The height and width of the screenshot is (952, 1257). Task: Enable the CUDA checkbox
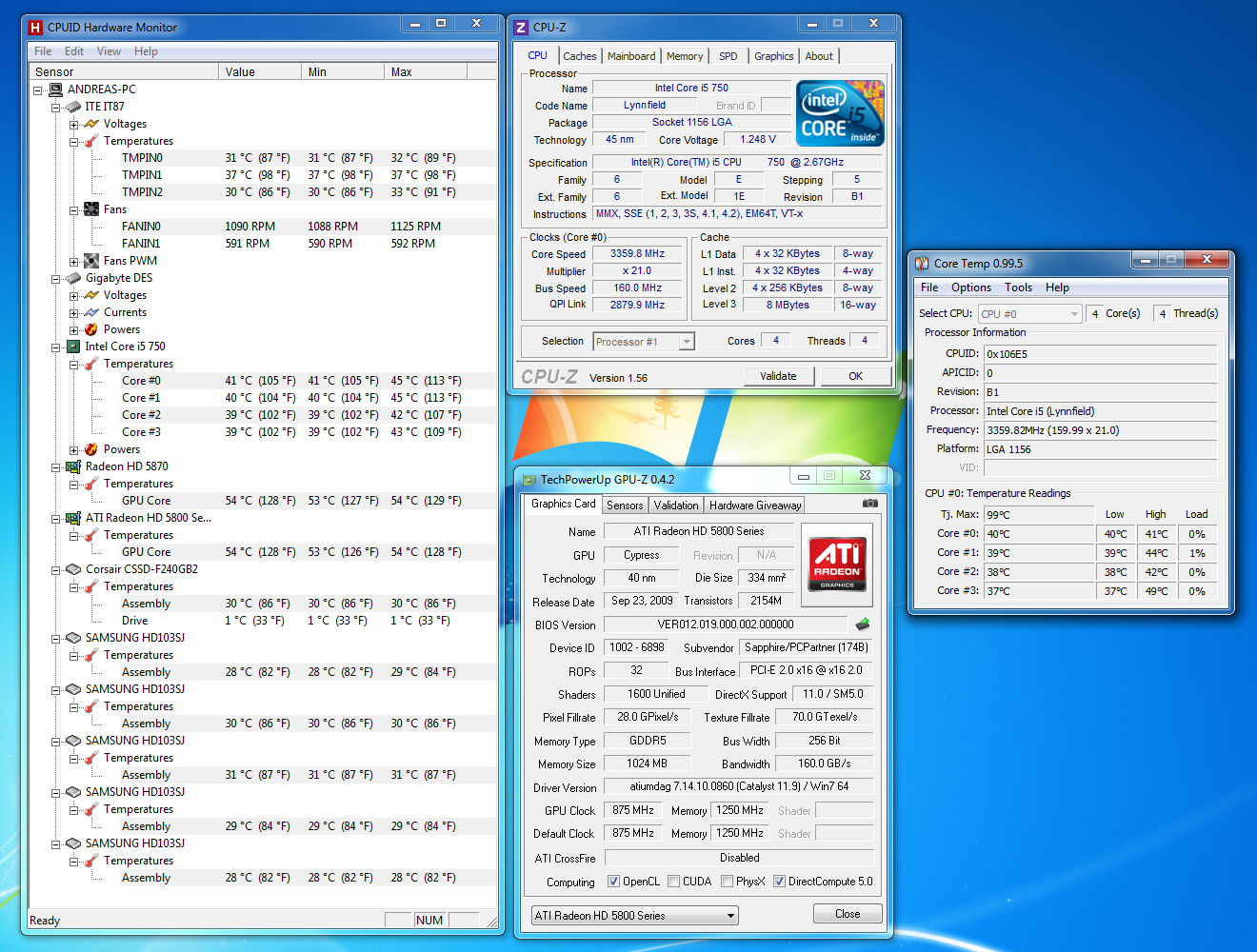pos(674,882)
